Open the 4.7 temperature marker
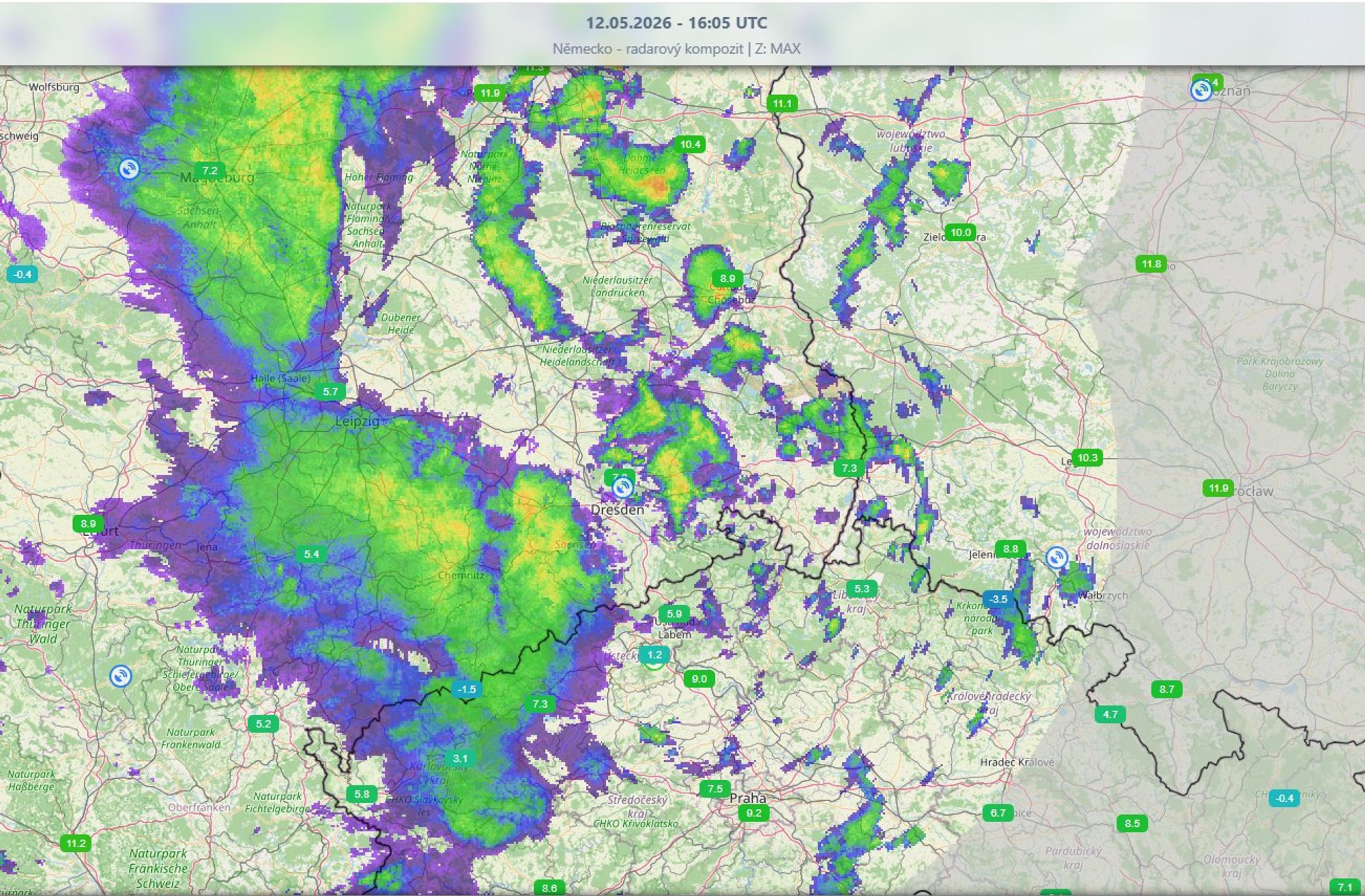The image size is (1365, 896). [1111, 714]
